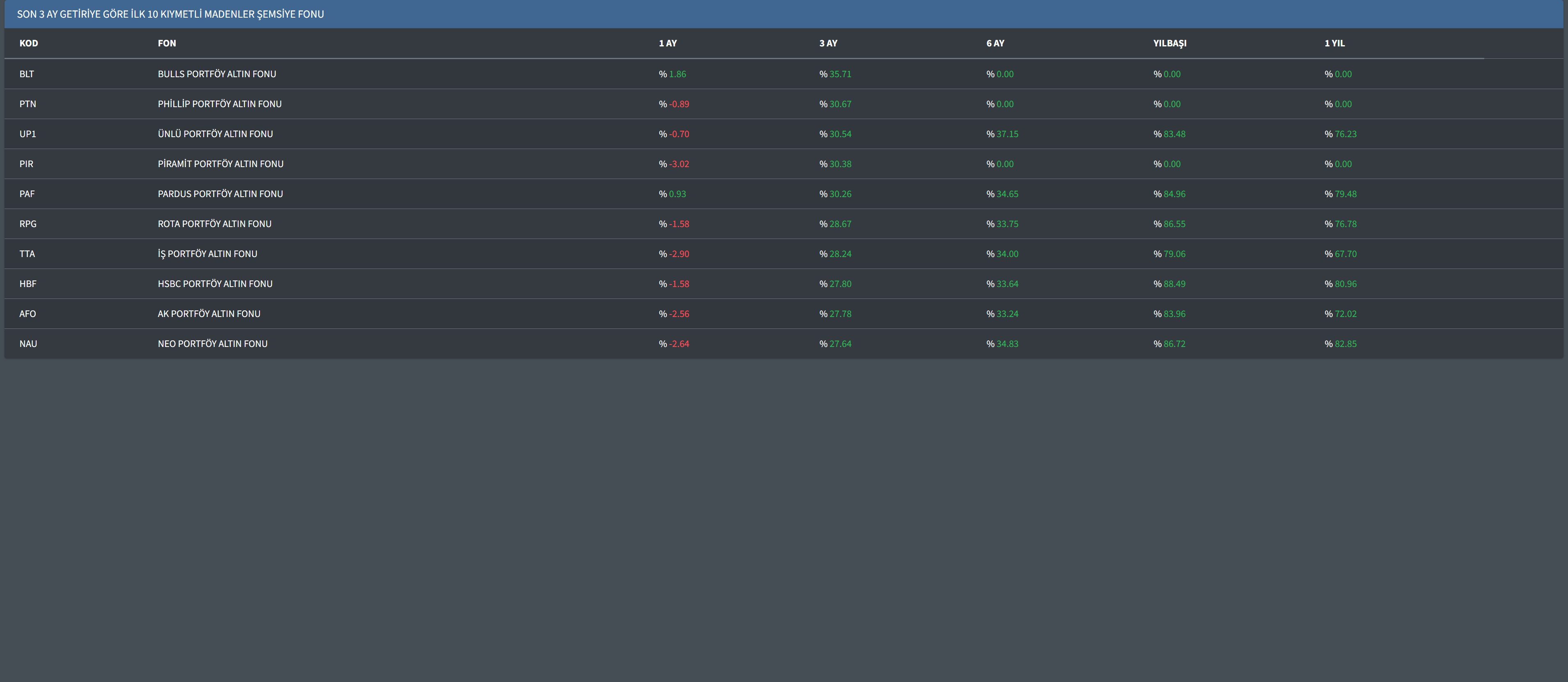1568x682 pixels.
Task: Open PARDUS PORTFÖY ALTIN FONU
Action: click(x=220, y=194)
